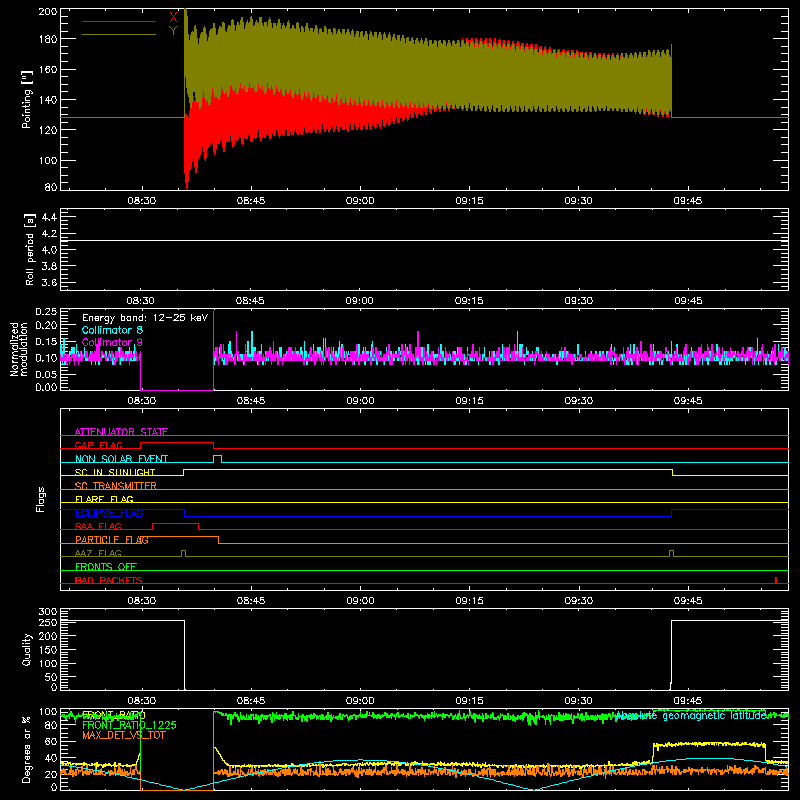Click '300' tick on Quality axis
Image resolution: width=800 pixels, height=800 pixels.
(48, 612)
